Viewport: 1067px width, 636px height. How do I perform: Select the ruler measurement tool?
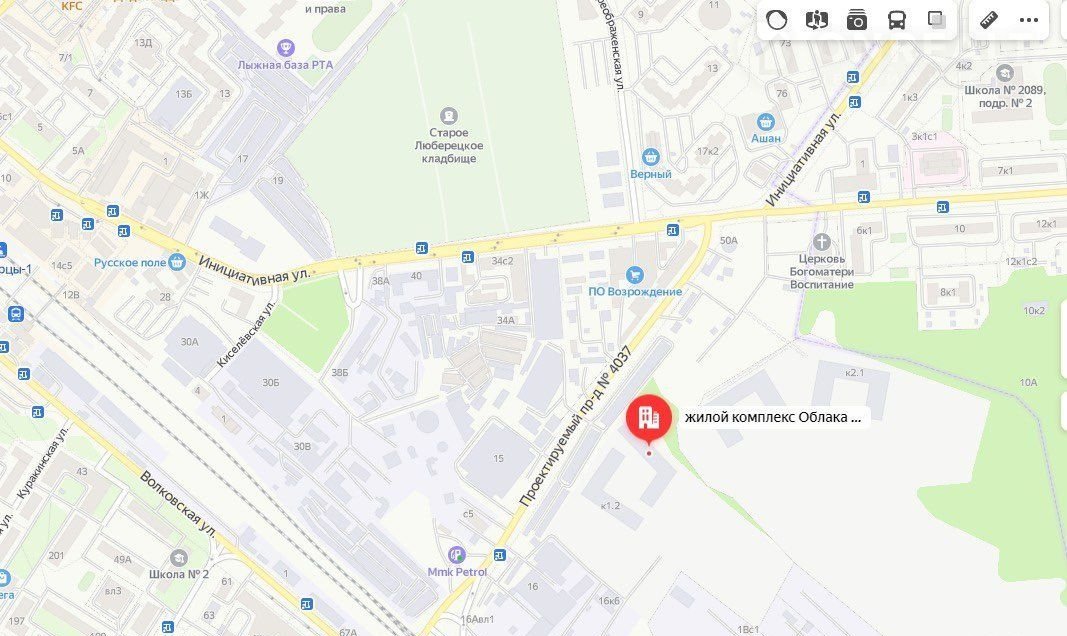tap(989, 20)
